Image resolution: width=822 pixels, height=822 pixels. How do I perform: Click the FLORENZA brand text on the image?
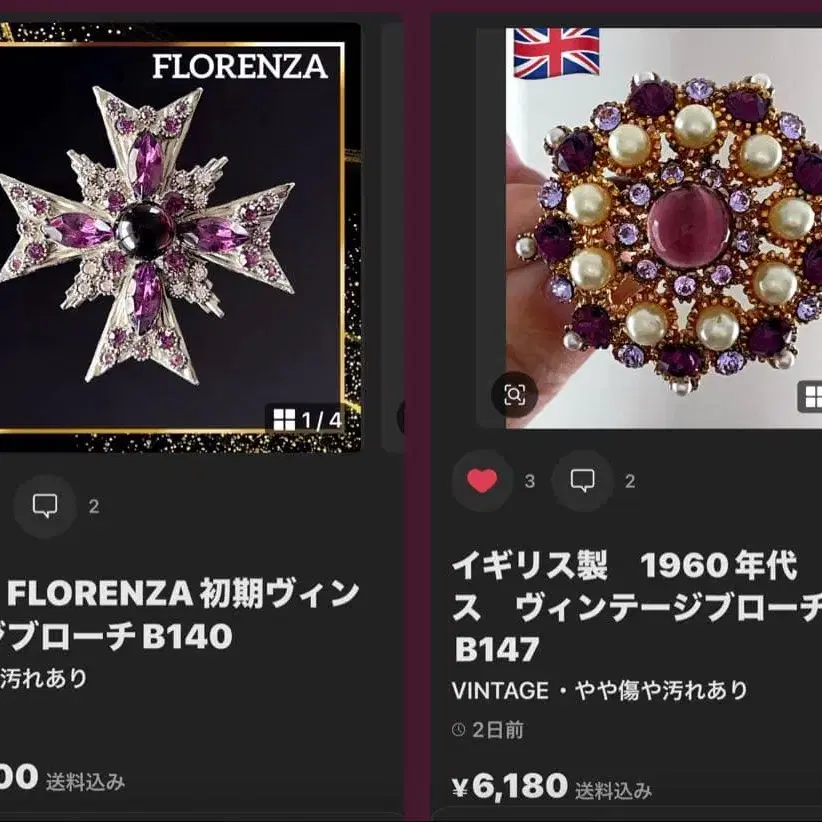pyautogui.click(x=240, y=67)
